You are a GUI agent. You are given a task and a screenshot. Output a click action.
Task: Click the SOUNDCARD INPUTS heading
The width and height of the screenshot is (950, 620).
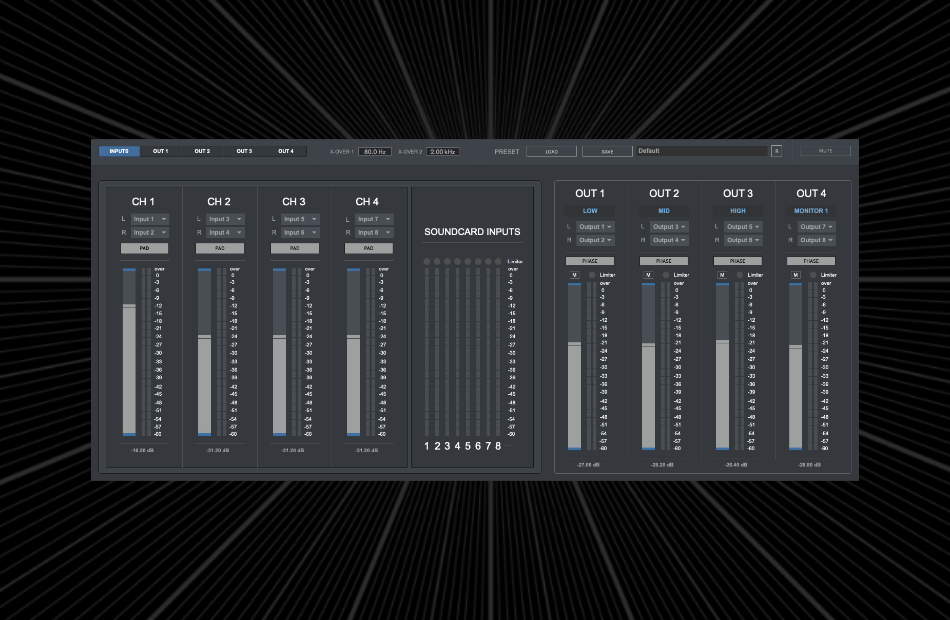(472, 232)
